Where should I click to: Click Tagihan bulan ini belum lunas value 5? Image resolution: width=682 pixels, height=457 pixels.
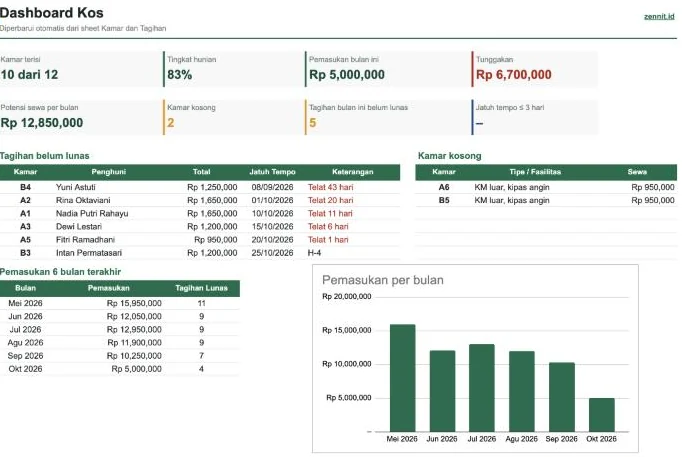click(312, 123)
